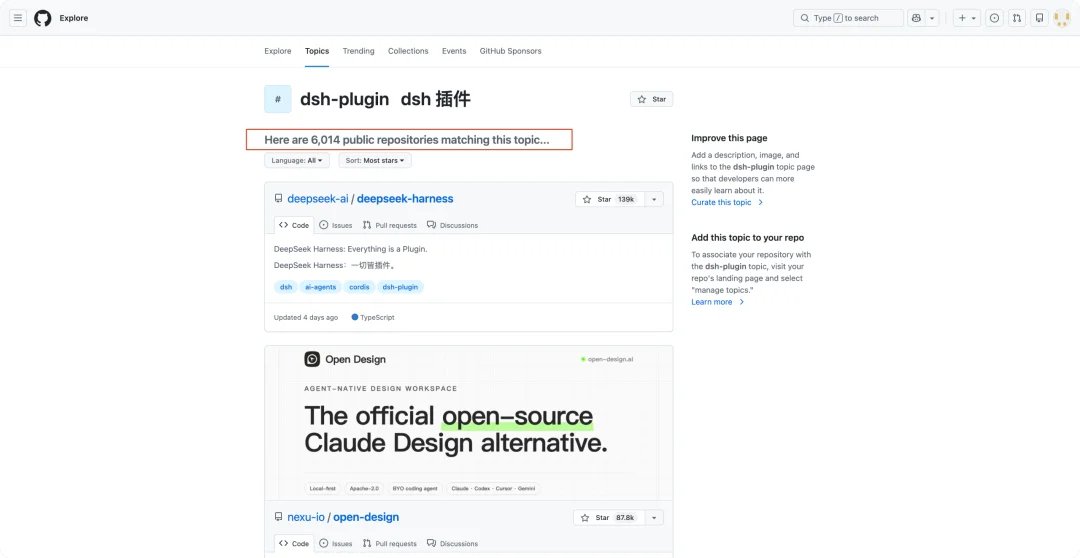Expand the open-design star list dropdown

click(x=654, y=517)
